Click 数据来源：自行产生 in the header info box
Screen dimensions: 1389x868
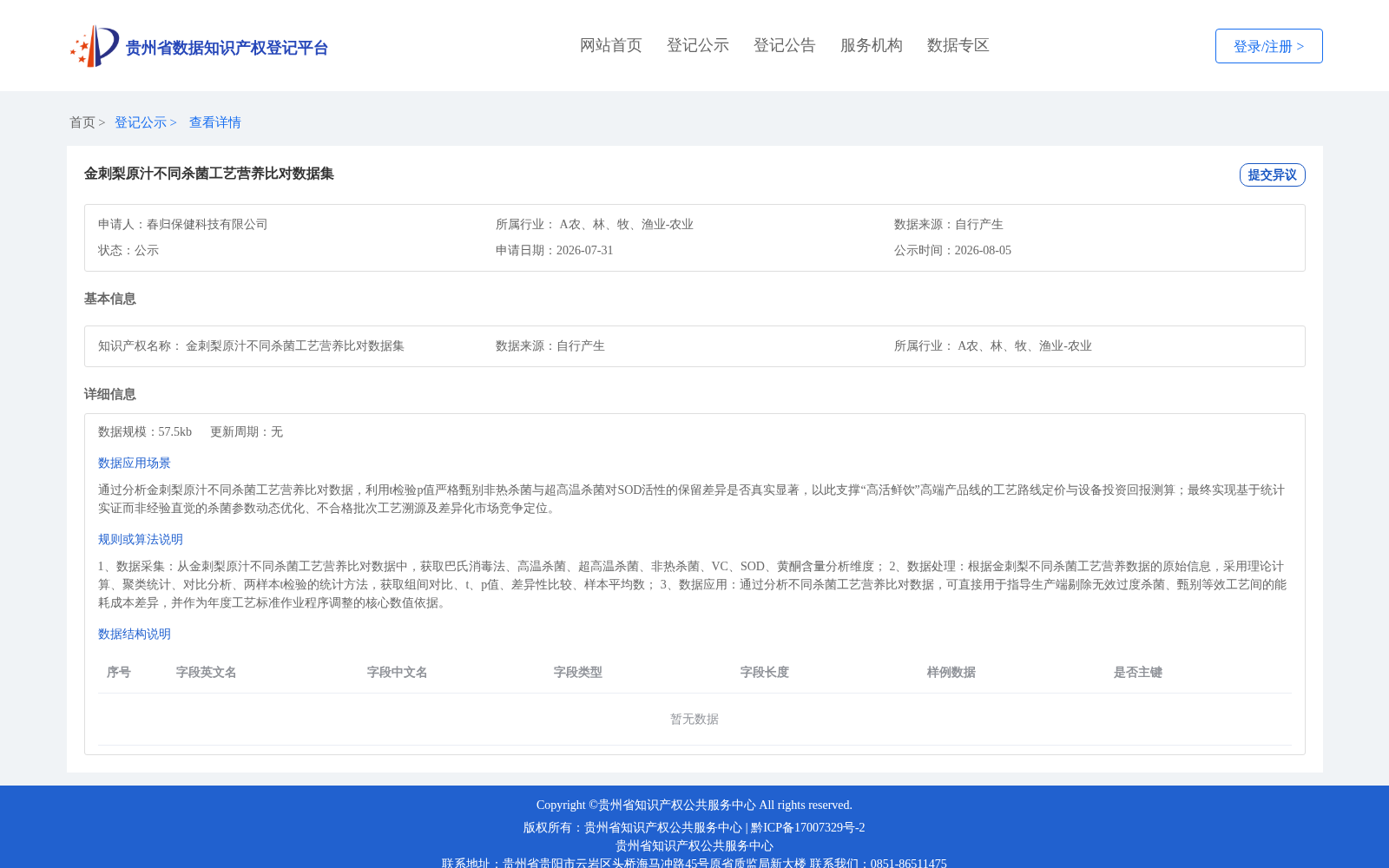(x=949, y=224)
